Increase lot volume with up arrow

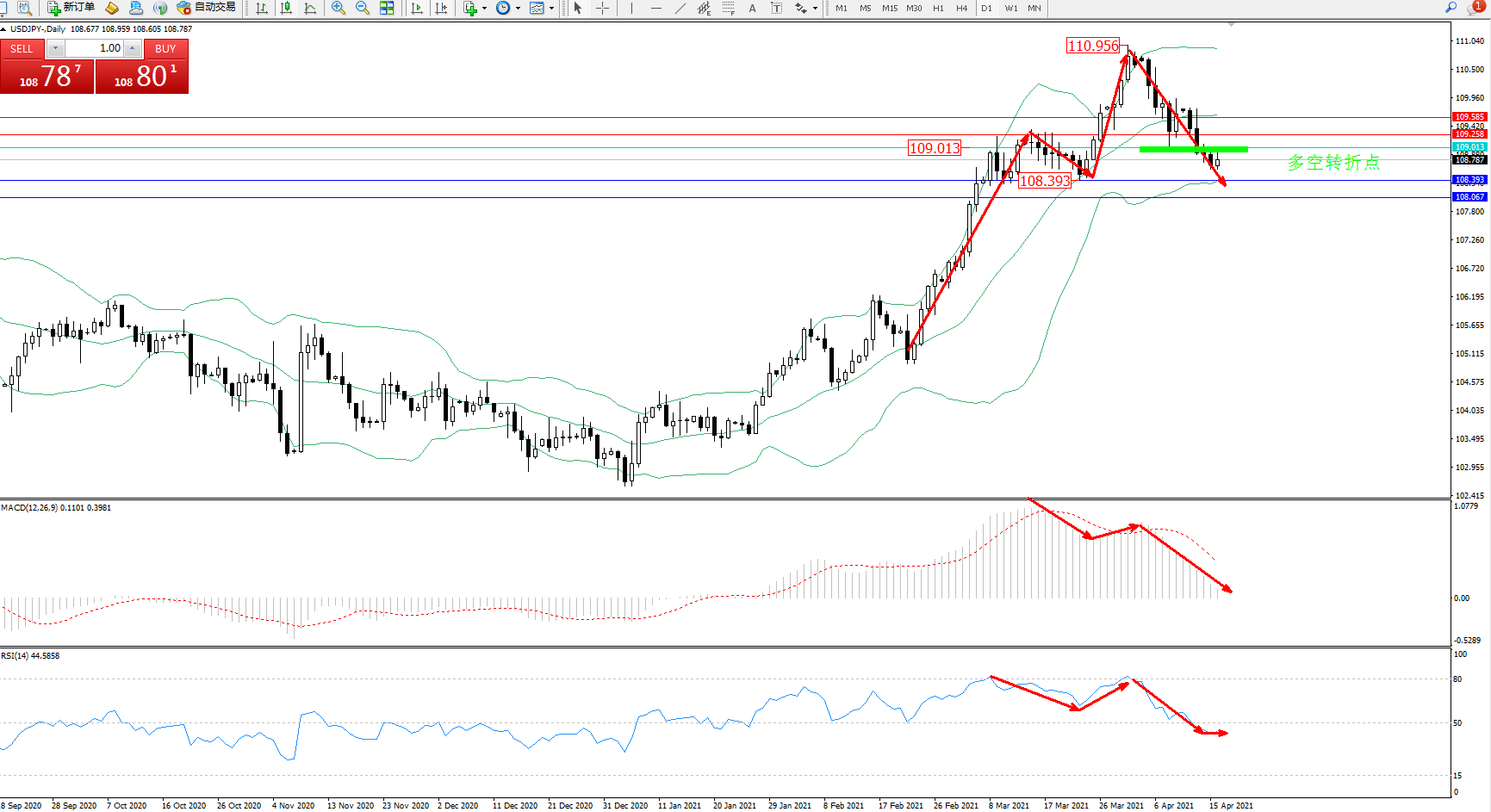click(x=132, y=49)
